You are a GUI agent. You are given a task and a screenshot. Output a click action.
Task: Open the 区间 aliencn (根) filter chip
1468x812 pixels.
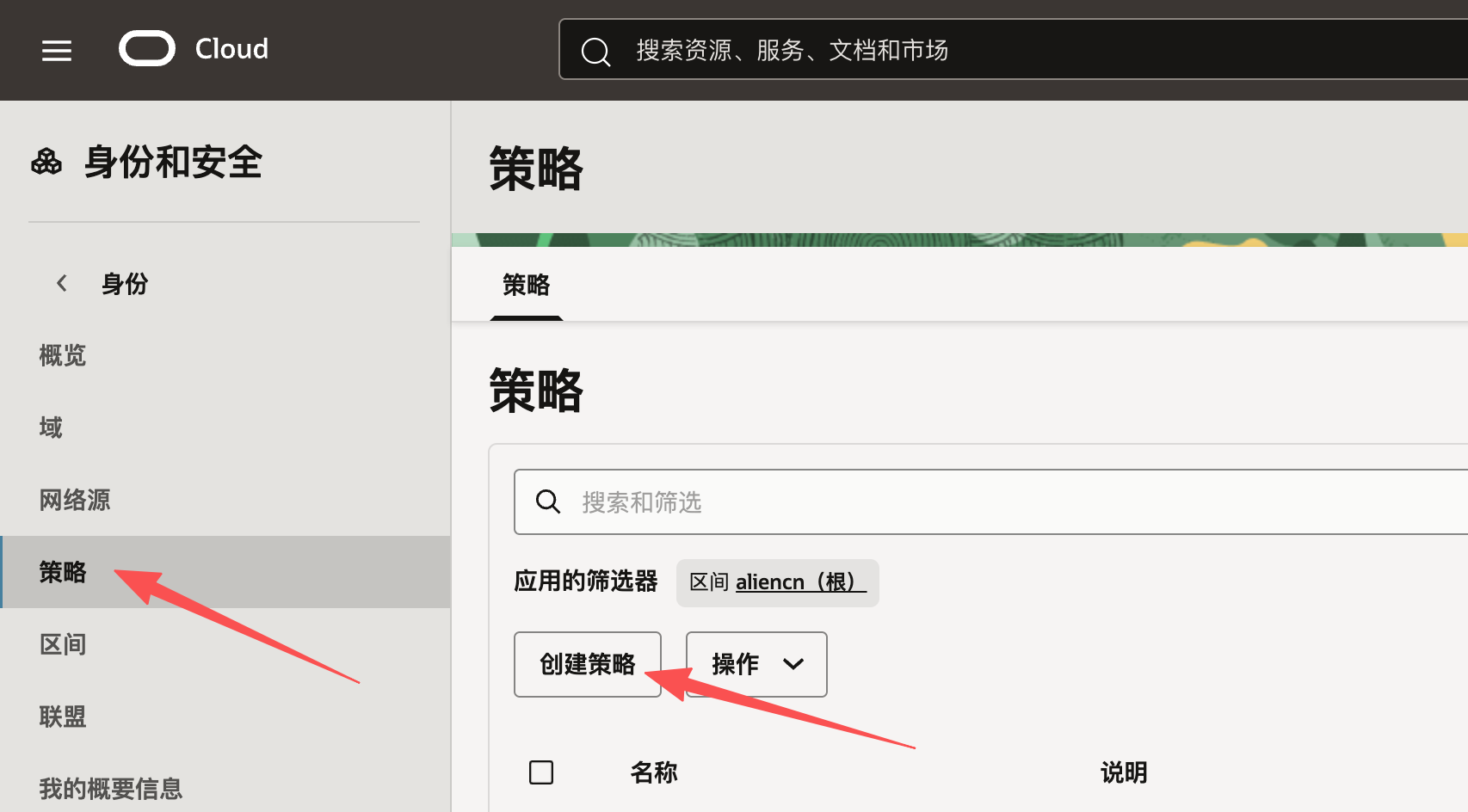(777, 582)
